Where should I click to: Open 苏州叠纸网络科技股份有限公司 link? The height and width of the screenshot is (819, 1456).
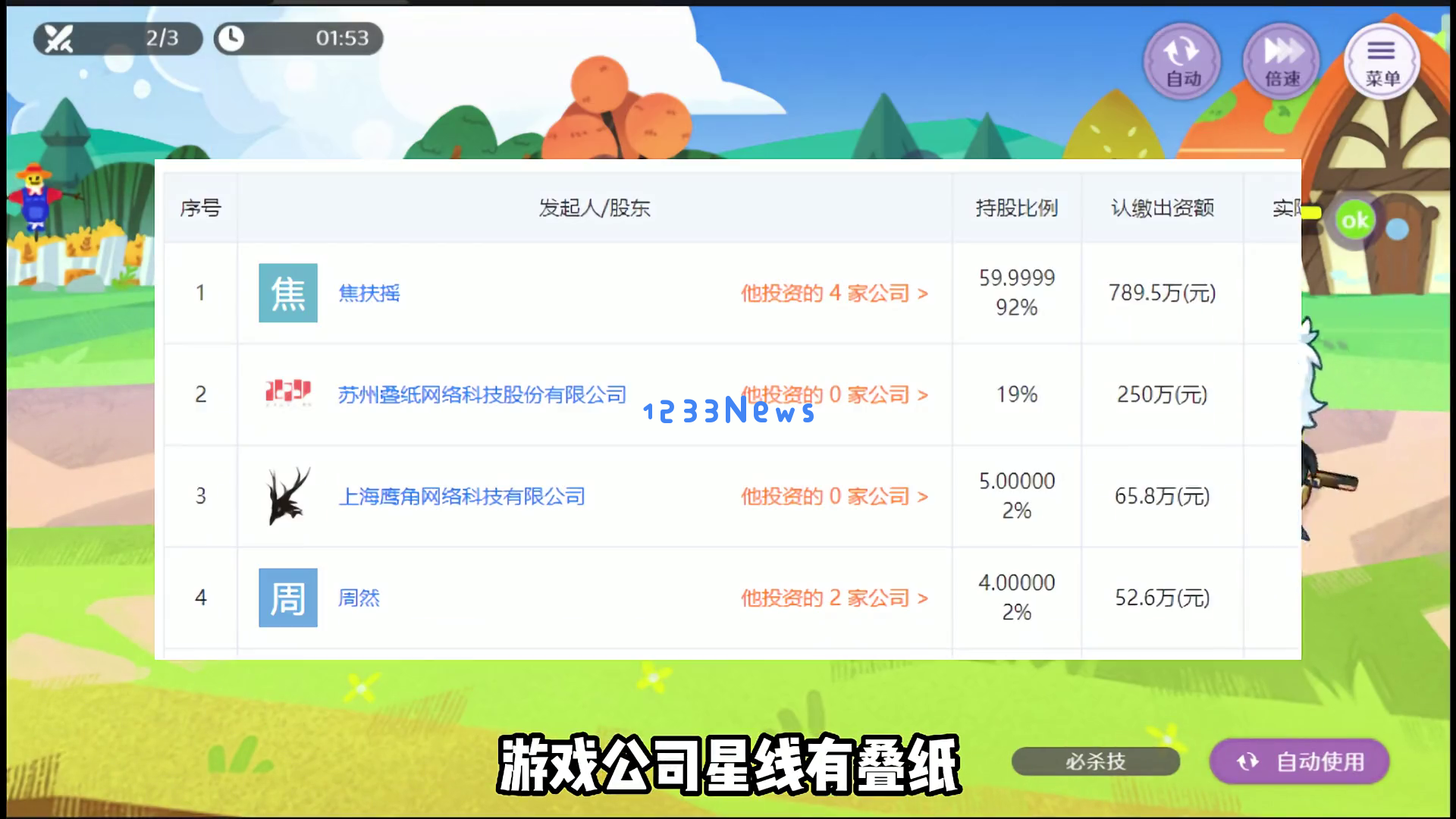pyautogui.click(x=482, y=394)
